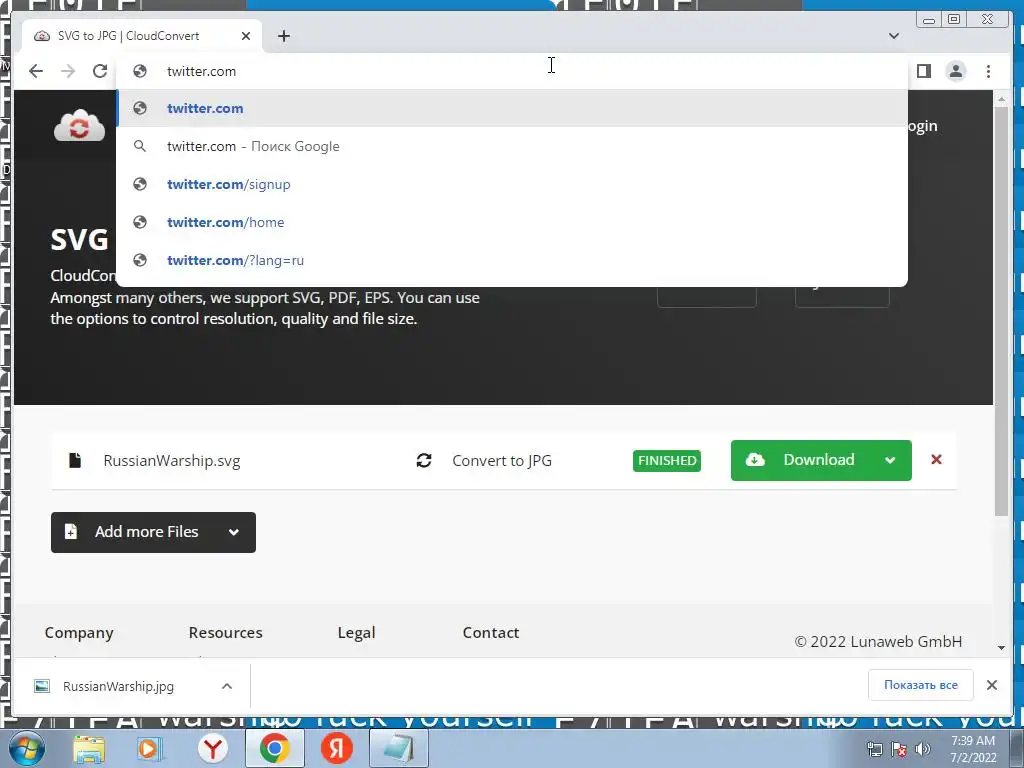Choose twitter.com Google search suggestion

point(511,146)
